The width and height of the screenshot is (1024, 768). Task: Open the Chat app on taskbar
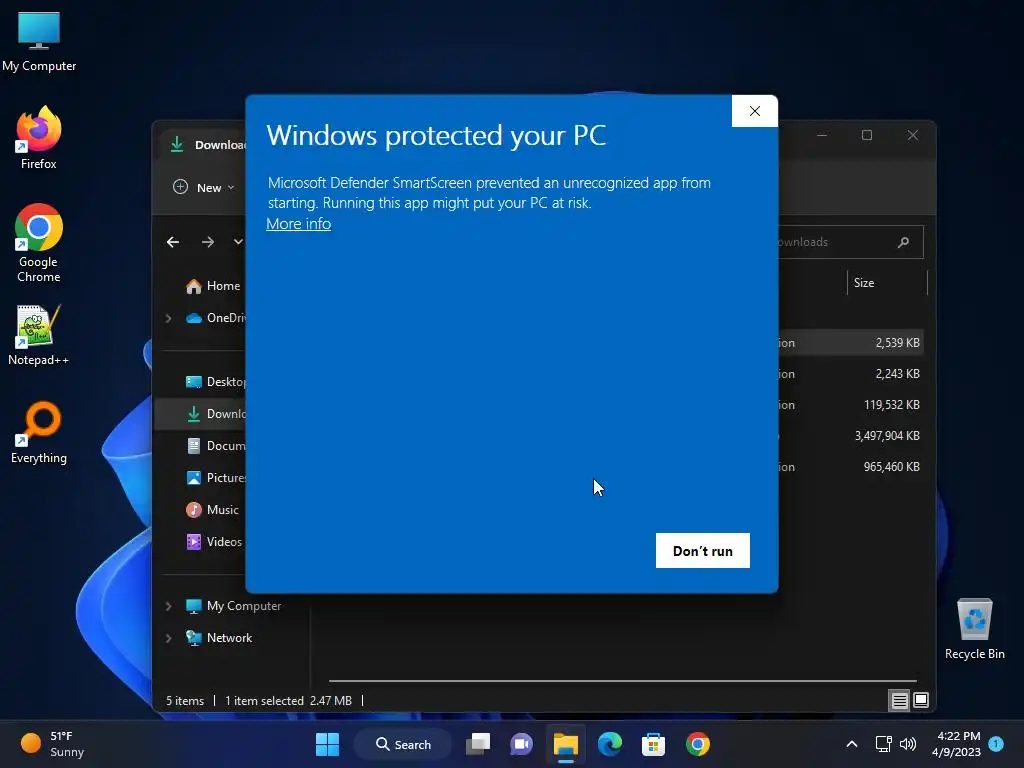tap(521, 744)
